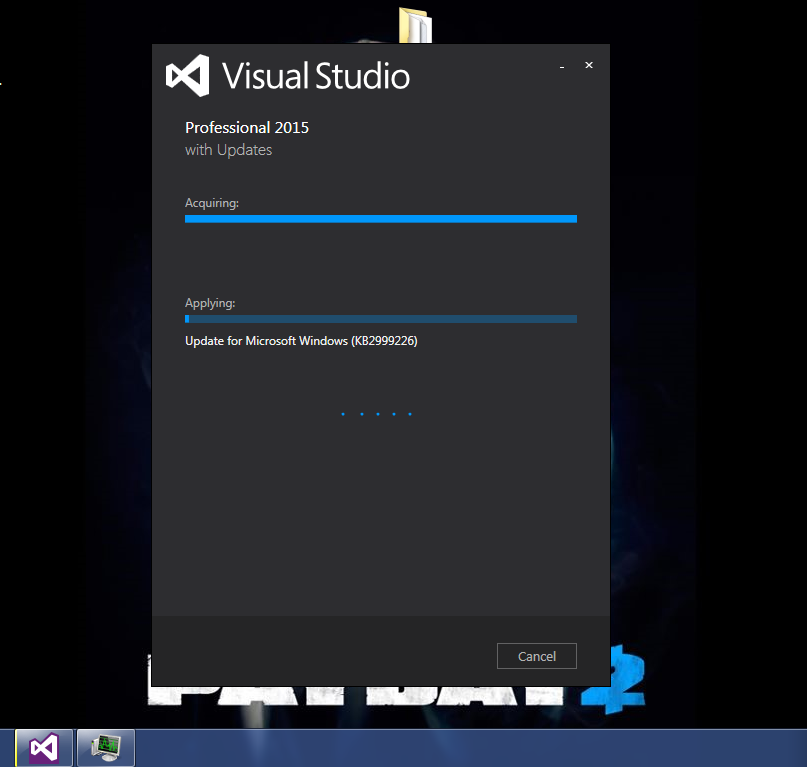This screenshot has height=767, width=807.
Task: Open the system monitor taskbar icon
Action: tap(106, 747)
